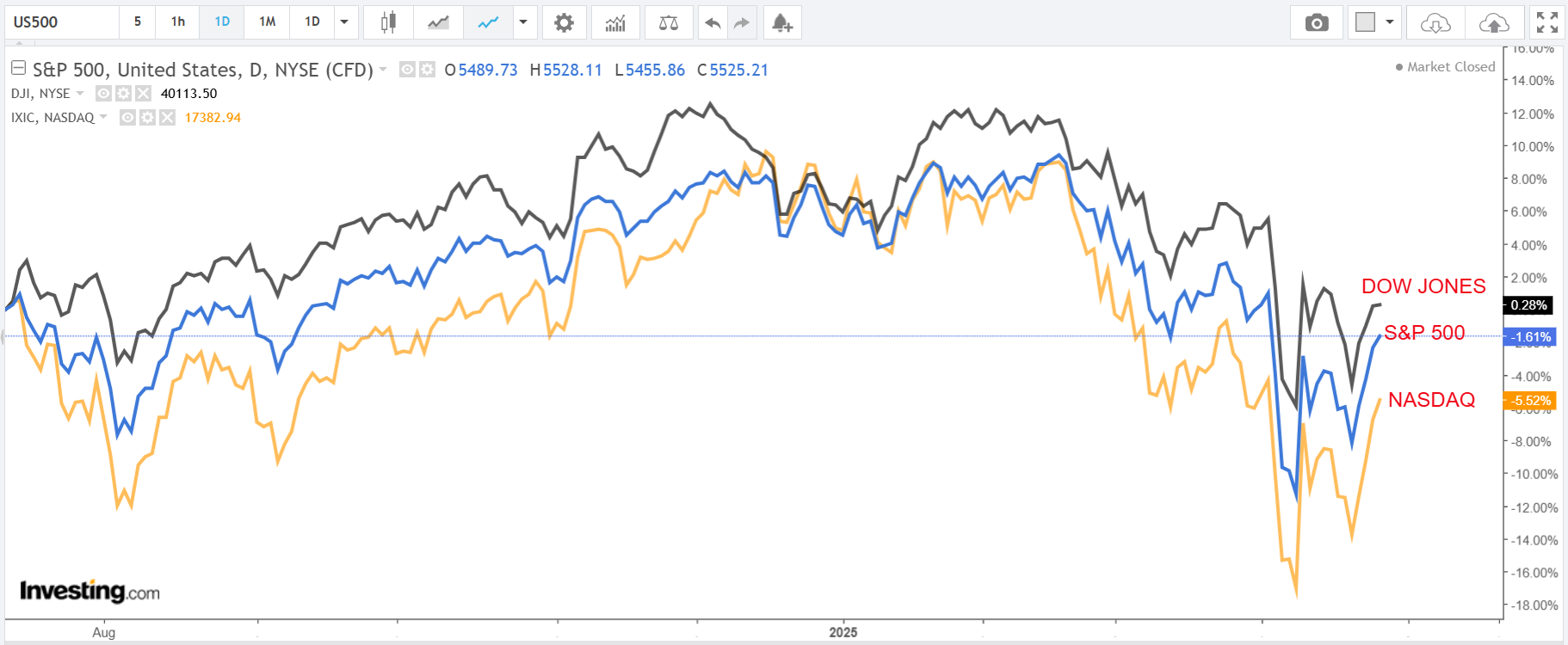Select the candlestick chart style icon
This screenshot has width=1568, height=645.
tap(388, 22)
